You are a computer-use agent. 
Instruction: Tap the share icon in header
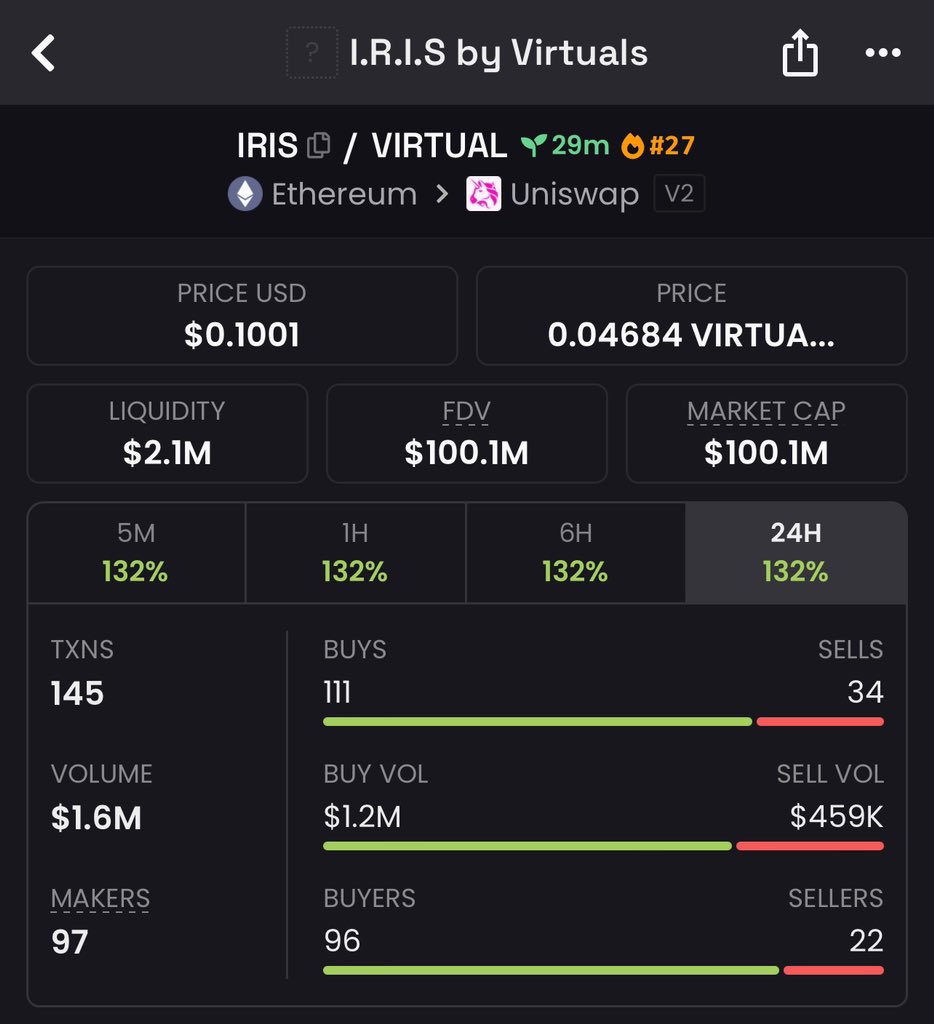(x=799, y=53)
